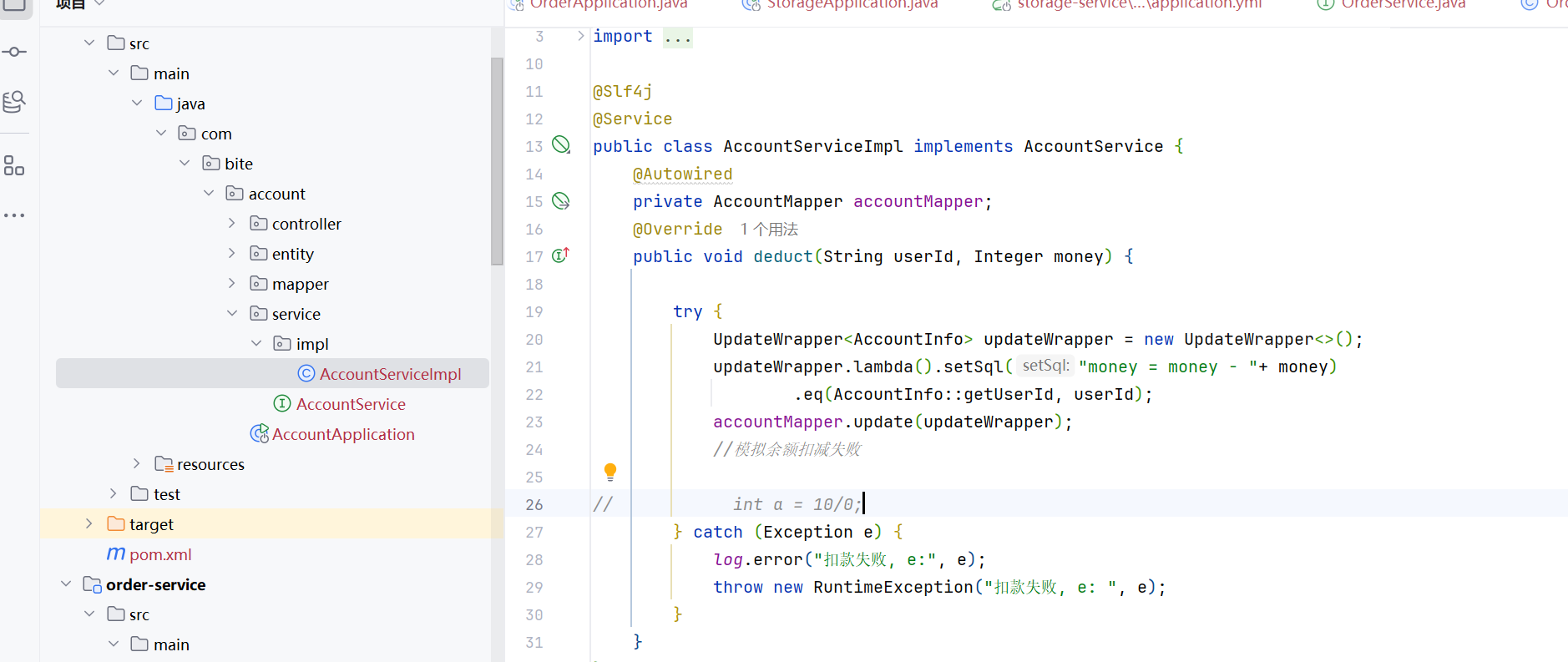Expand the resources folder
The width and height of the screenshot is (1568, 662).
coord(137,463)
